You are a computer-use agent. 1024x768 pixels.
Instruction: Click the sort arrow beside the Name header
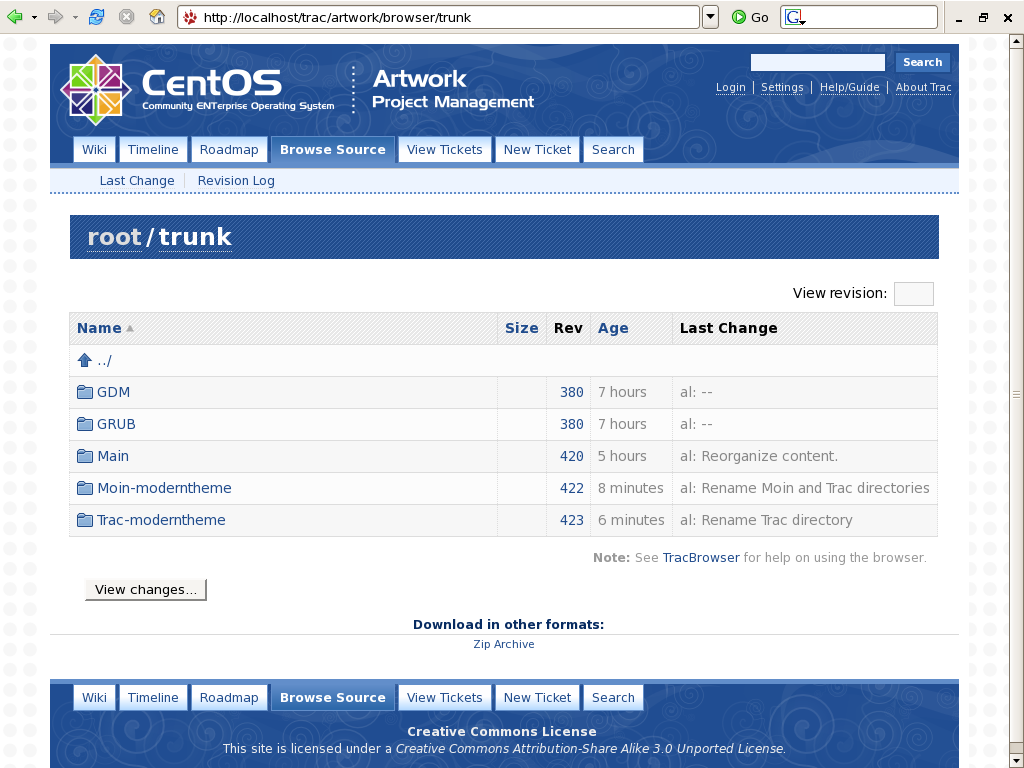[130, 328]
